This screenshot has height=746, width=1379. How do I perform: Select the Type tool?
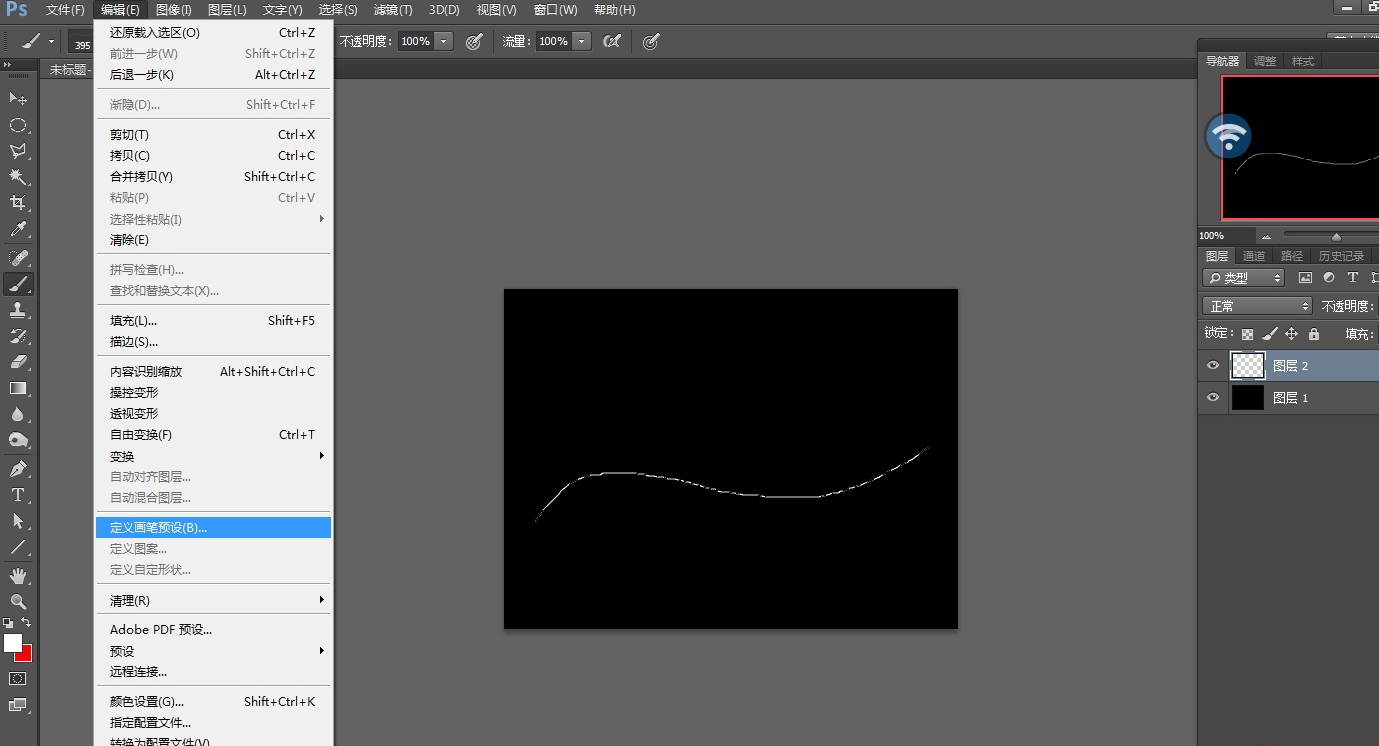tap(18, 495)
